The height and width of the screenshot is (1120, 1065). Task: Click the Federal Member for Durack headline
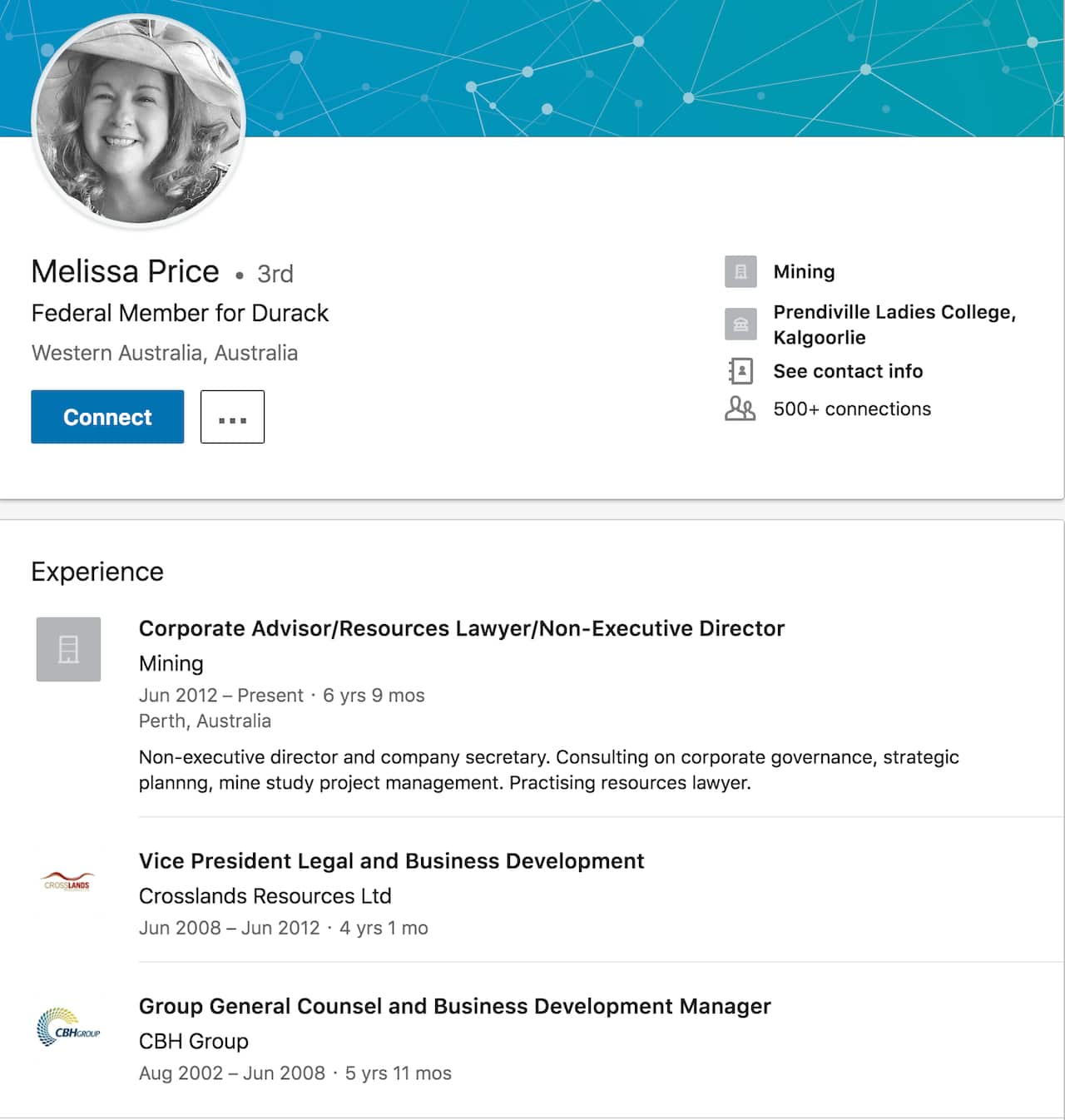180,313
